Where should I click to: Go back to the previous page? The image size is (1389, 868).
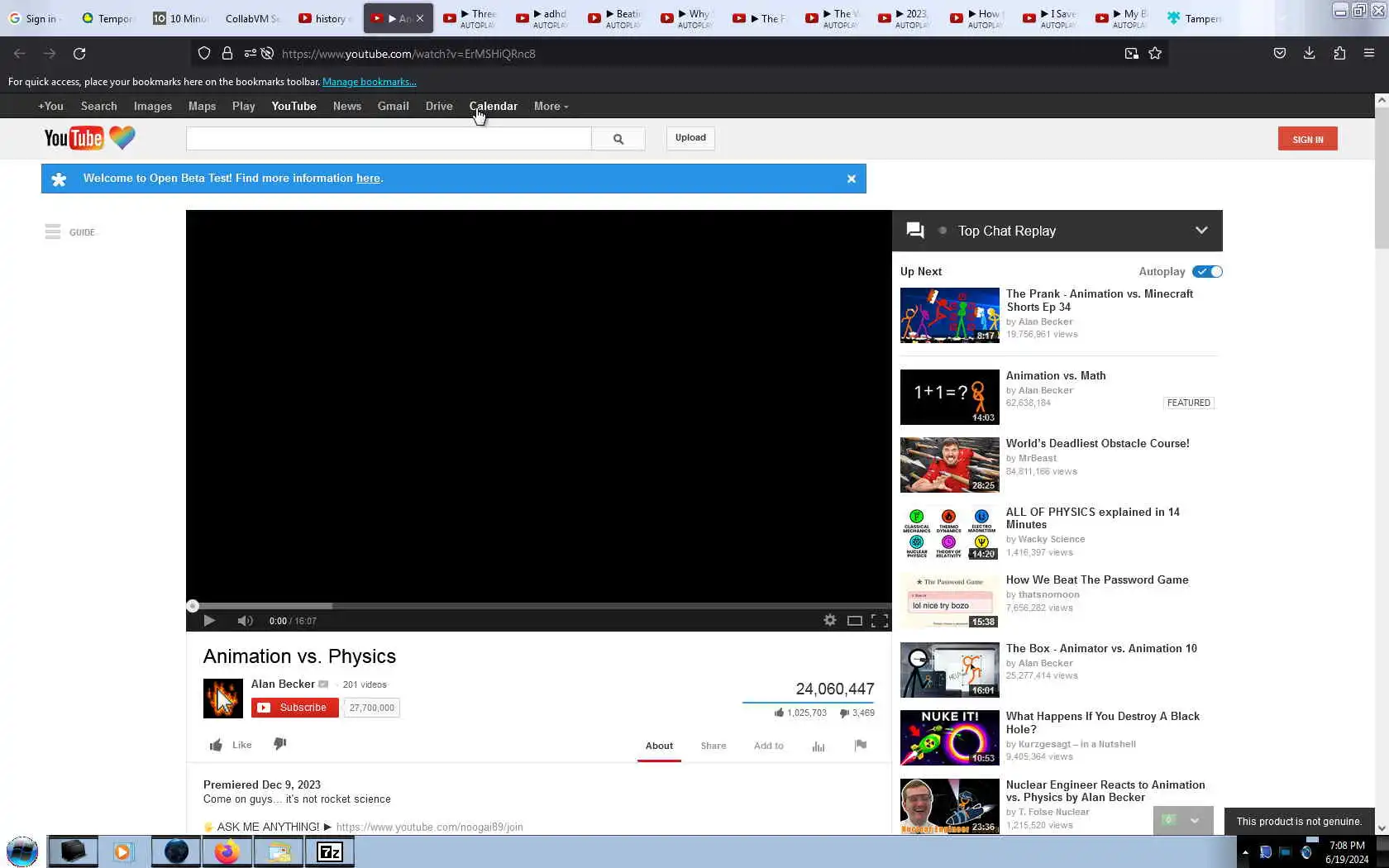pos(20,54)
